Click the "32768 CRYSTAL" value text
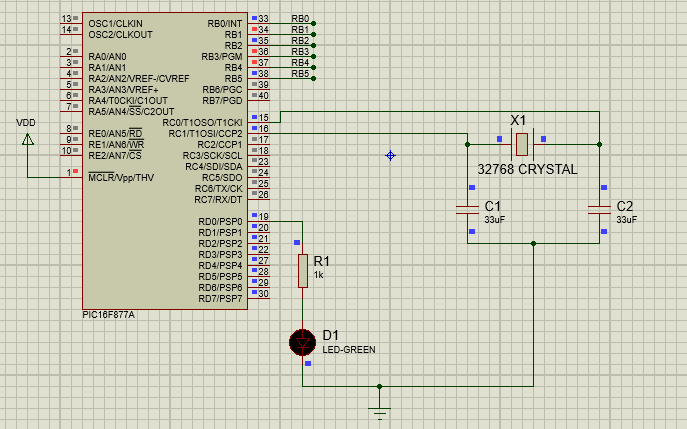 pyautogui.click(x=527, y=170)
